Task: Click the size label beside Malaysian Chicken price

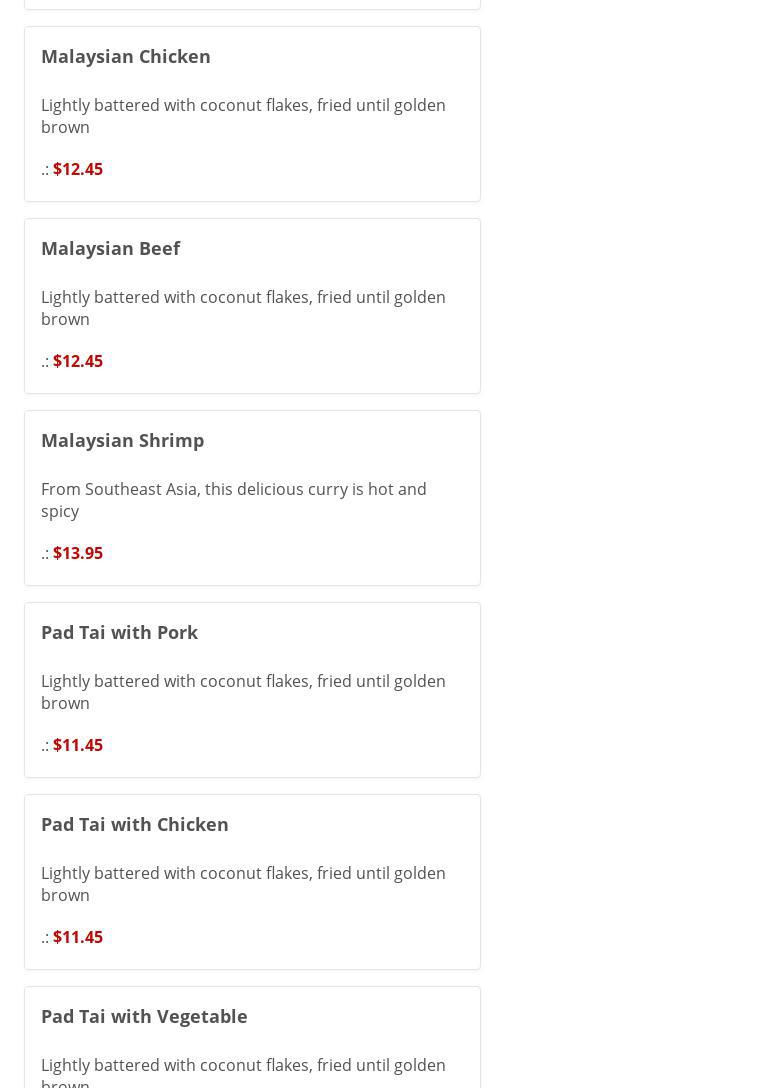Action: point(45,169)
